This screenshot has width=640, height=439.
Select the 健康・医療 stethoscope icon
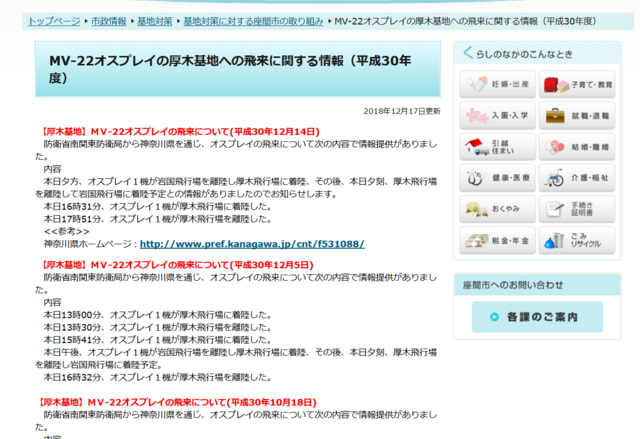(497, 179)
